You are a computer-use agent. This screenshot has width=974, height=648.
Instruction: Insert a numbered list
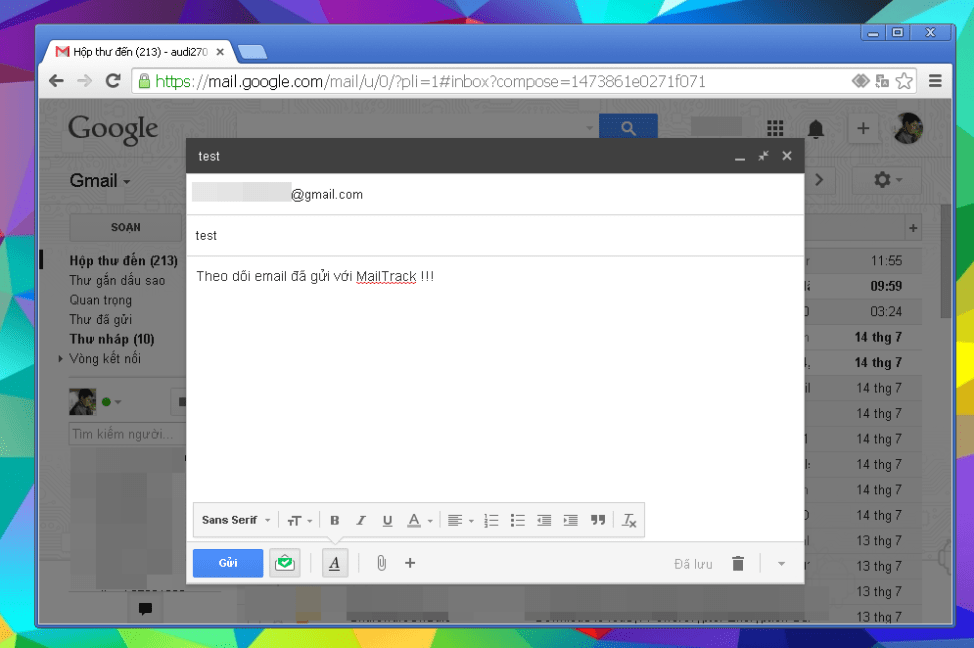491,520
